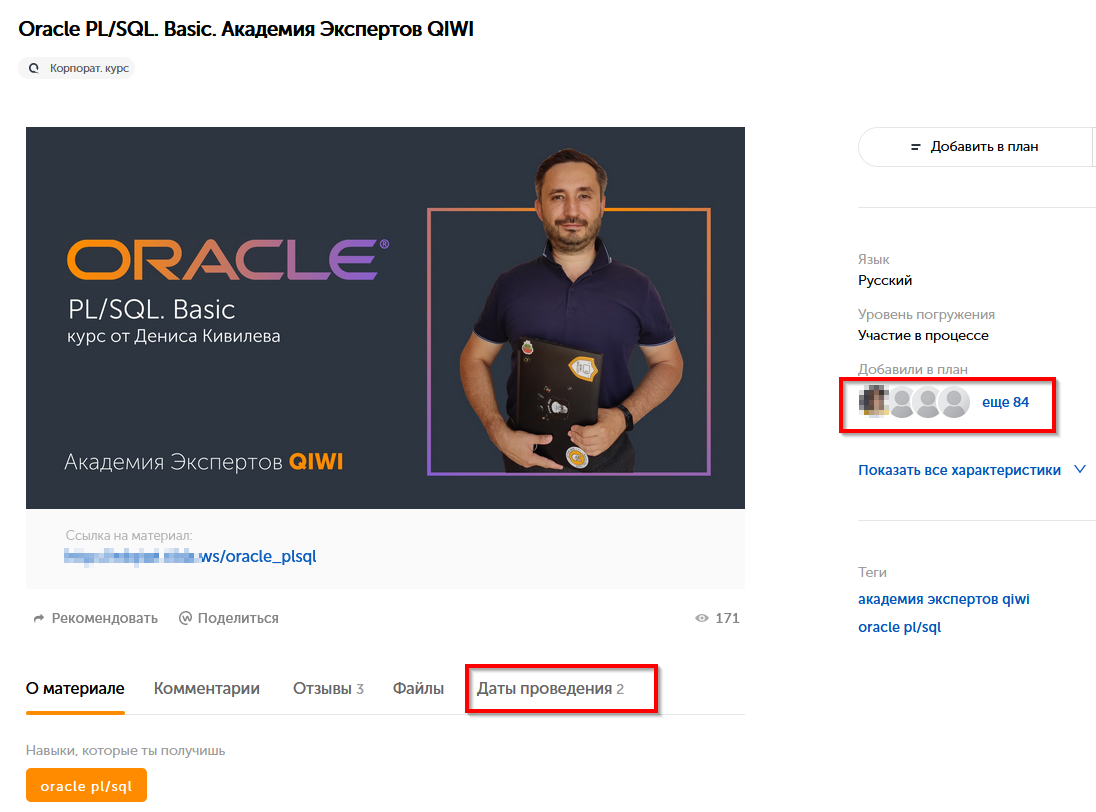Select the blue oracle pl/sql tag link
Image resolution: width=1096 pixels, height=812 pixels.
click(899, 628)
